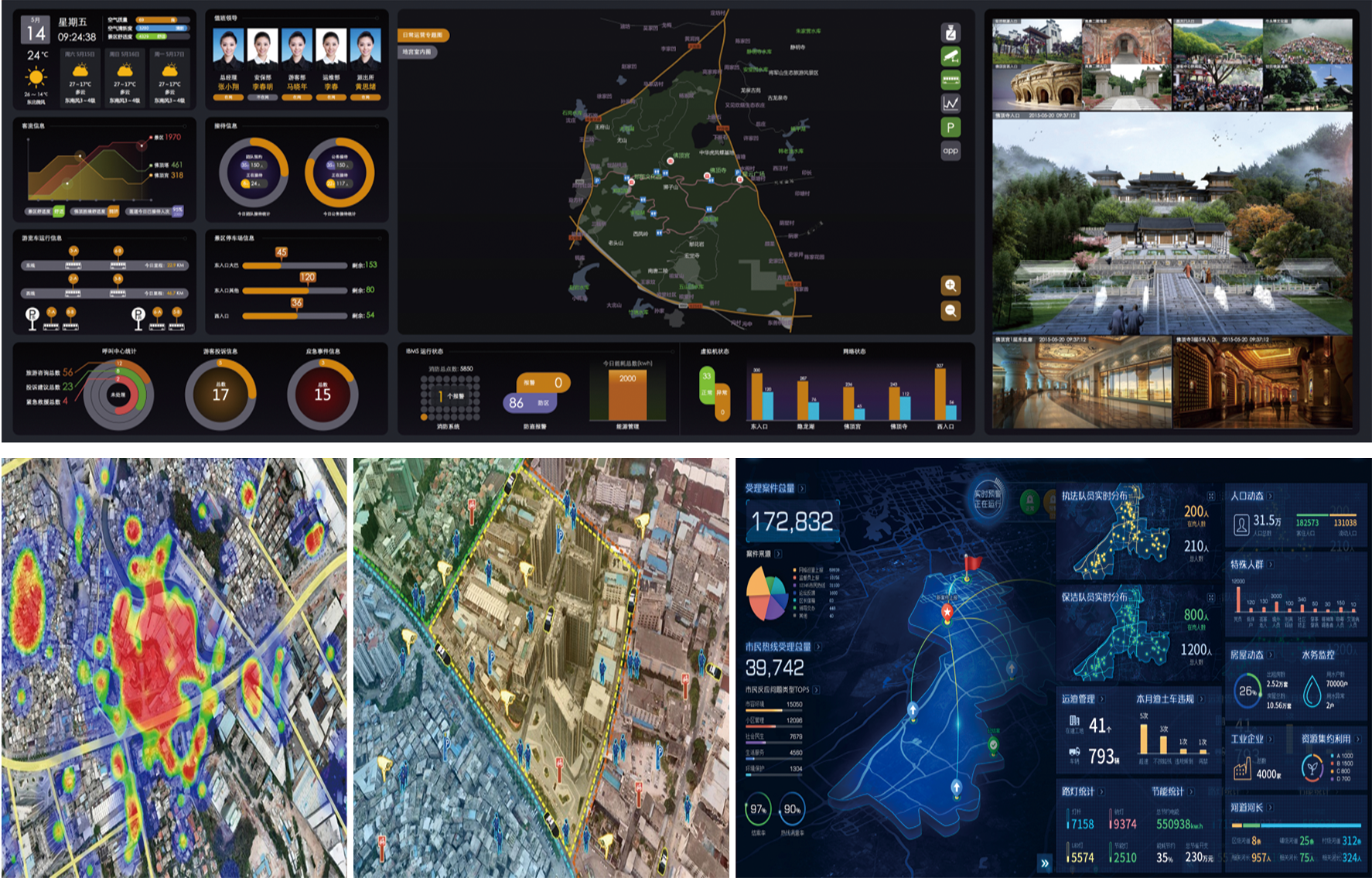Click the case source pie chart

click(x=766, y=593)
